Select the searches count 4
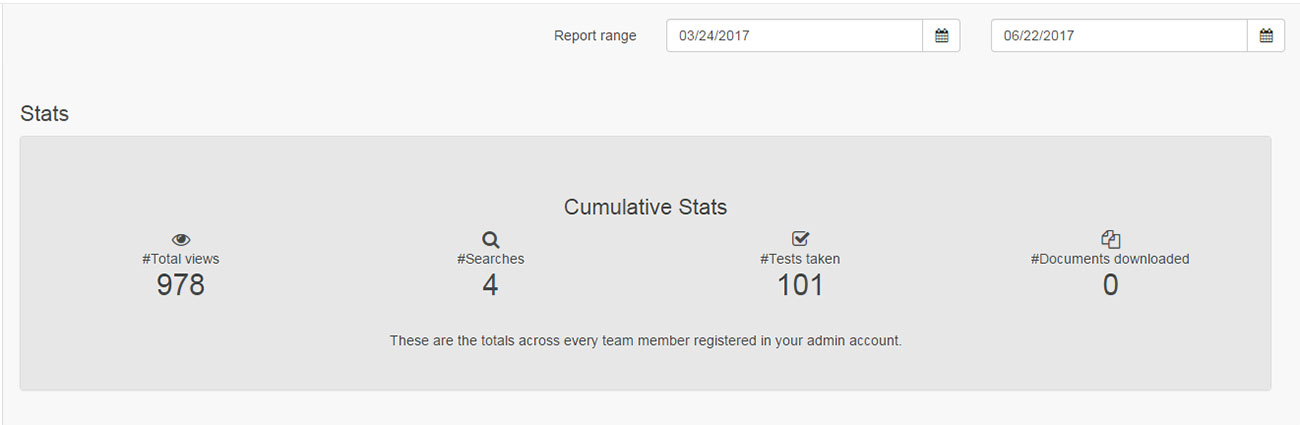The width and height of the screenshot is (1300, 425). (x=490, y=286)
